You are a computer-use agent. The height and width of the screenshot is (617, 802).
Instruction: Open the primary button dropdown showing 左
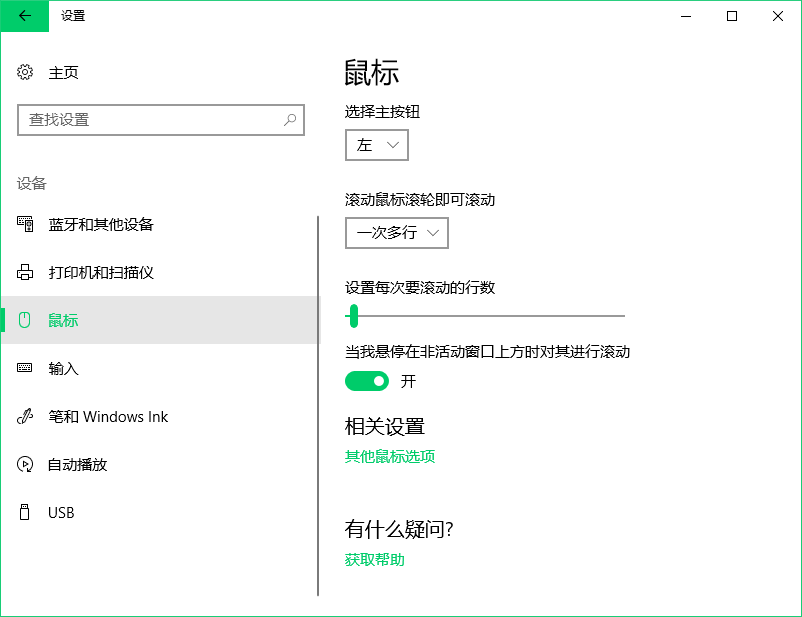click(377, 144)
